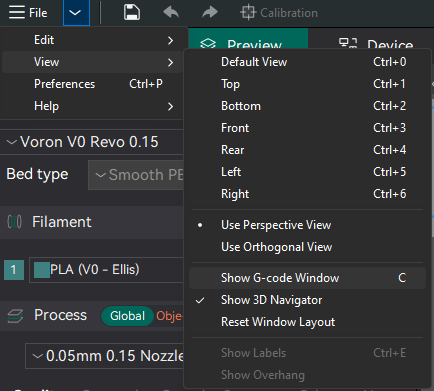
Task: Enable Use Perspective View
Action: (x=307, y=225)
